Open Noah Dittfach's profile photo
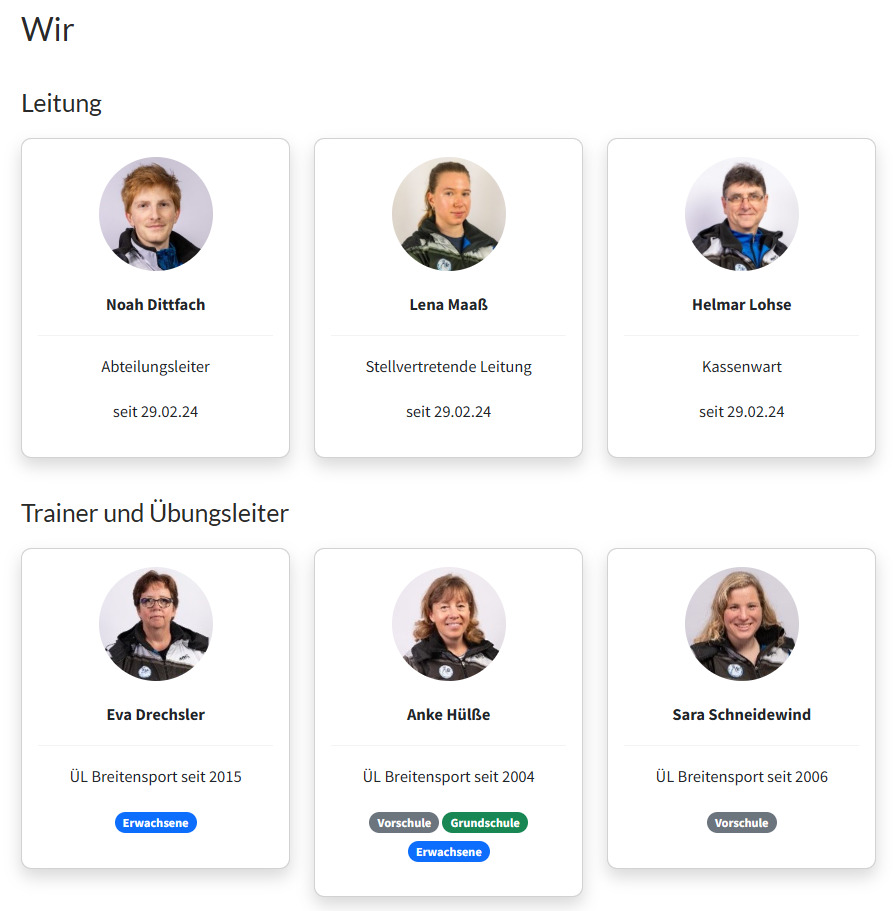Screen dimensions: 893x911 (x=156, y=214)
